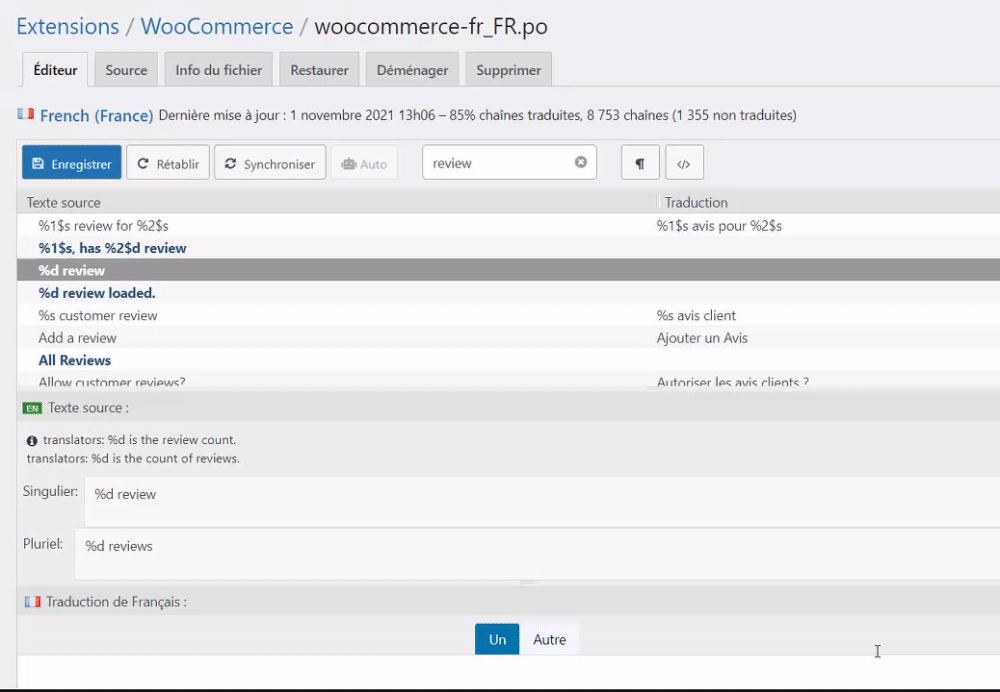Click the Texte source column header
The width and height of the screenshot is (1000, 692).
[337, 202]
